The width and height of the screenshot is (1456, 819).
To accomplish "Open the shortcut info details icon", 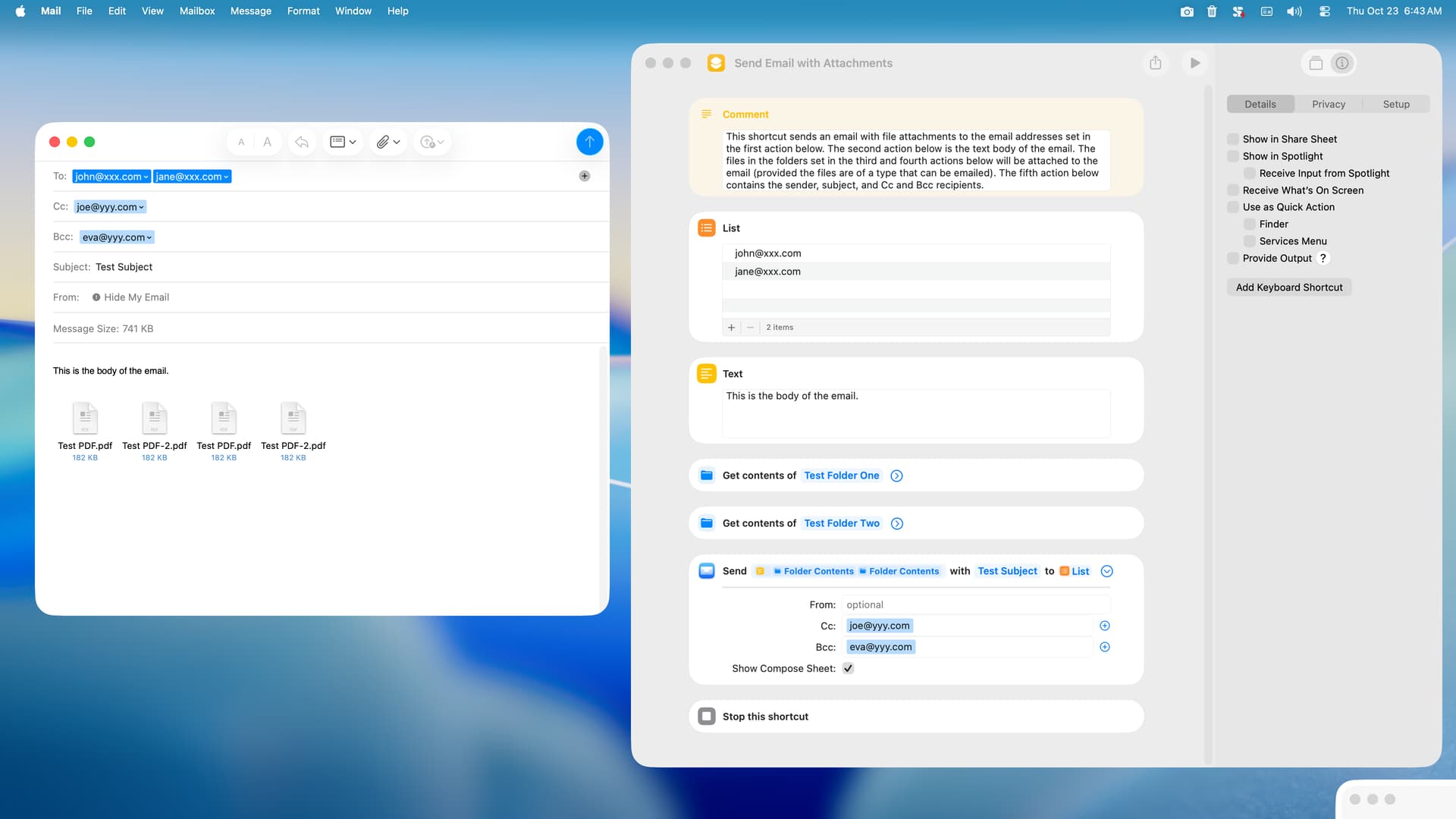I will [1342, 63].
